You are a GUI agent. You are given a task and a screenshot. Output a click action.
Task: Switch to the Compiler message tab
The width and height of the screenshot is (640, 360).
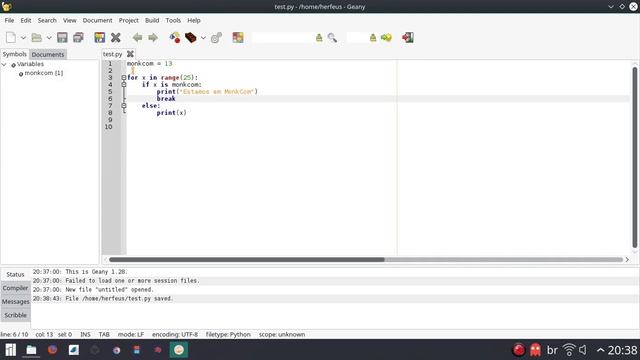point(16,288)
